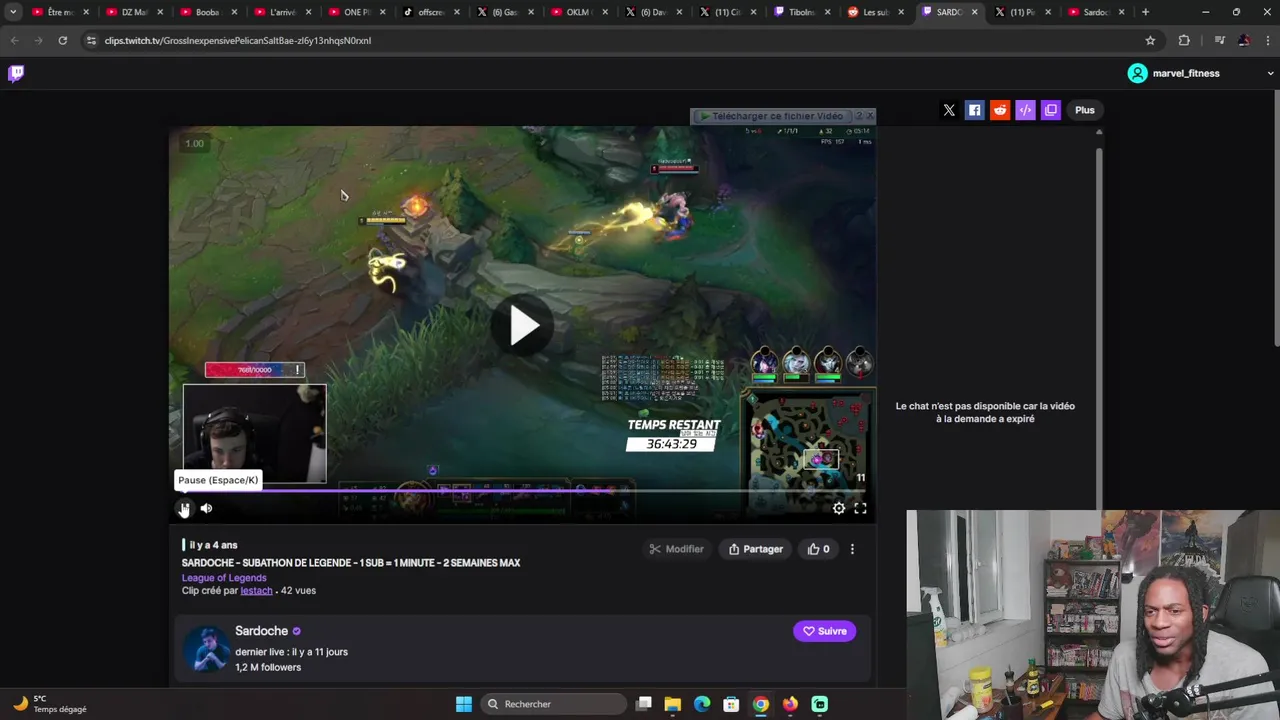Open the Windows Start menu
The height and width of the screenshot is (720, 1280).
coord(463,704)
